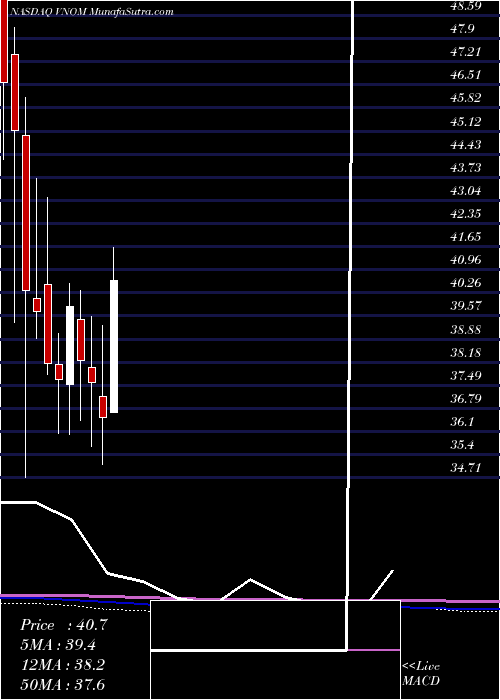Select the 47.9 price axis label
The width and height of the screenshot is (500, 700).
pos(462,29)
